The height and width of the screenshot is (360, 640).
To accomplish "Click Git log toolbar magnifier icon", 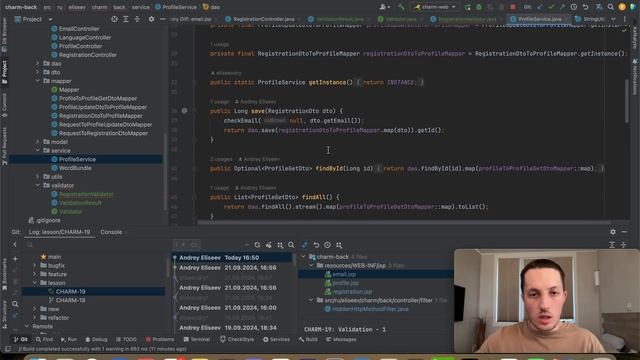I will (291, 245).
